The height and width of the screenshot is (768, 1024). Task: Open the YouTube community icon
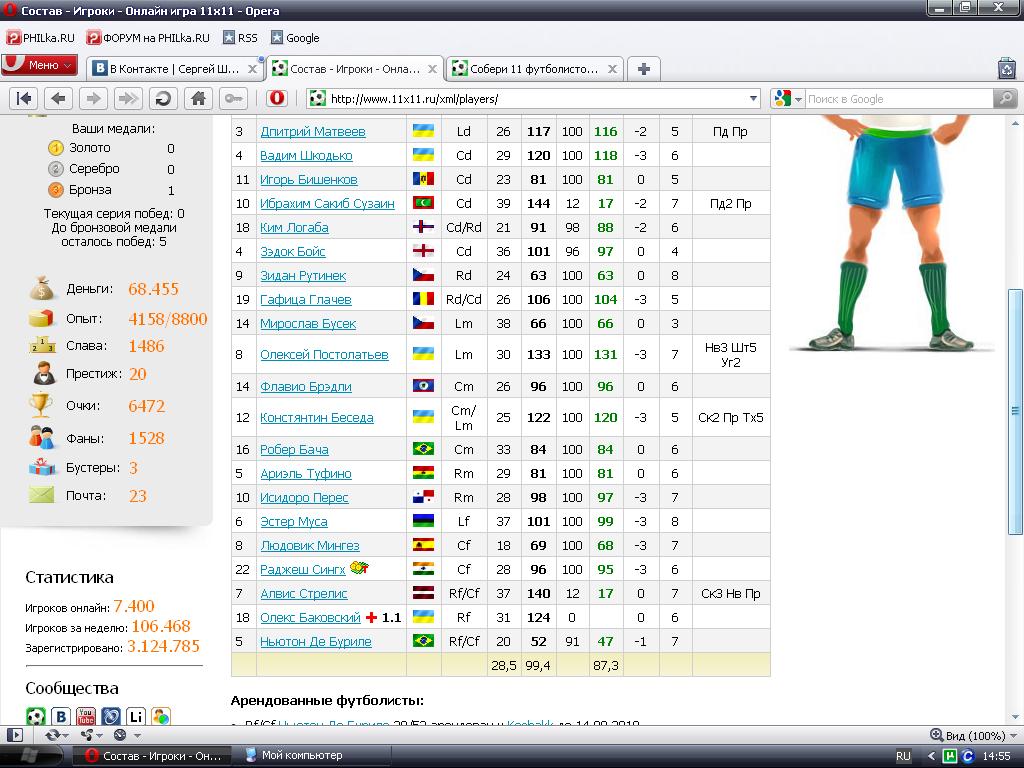[86, 716]
